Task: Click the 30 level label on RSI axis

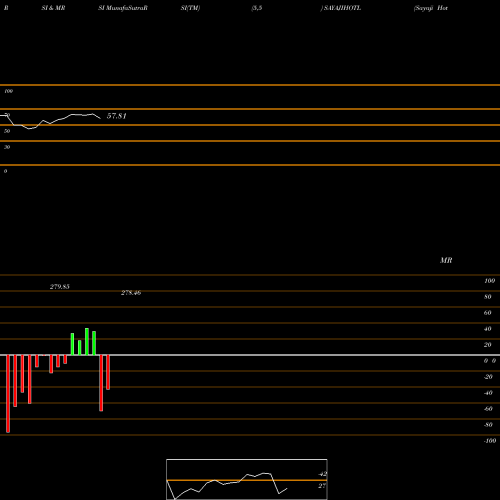Action: pos(7,147)
